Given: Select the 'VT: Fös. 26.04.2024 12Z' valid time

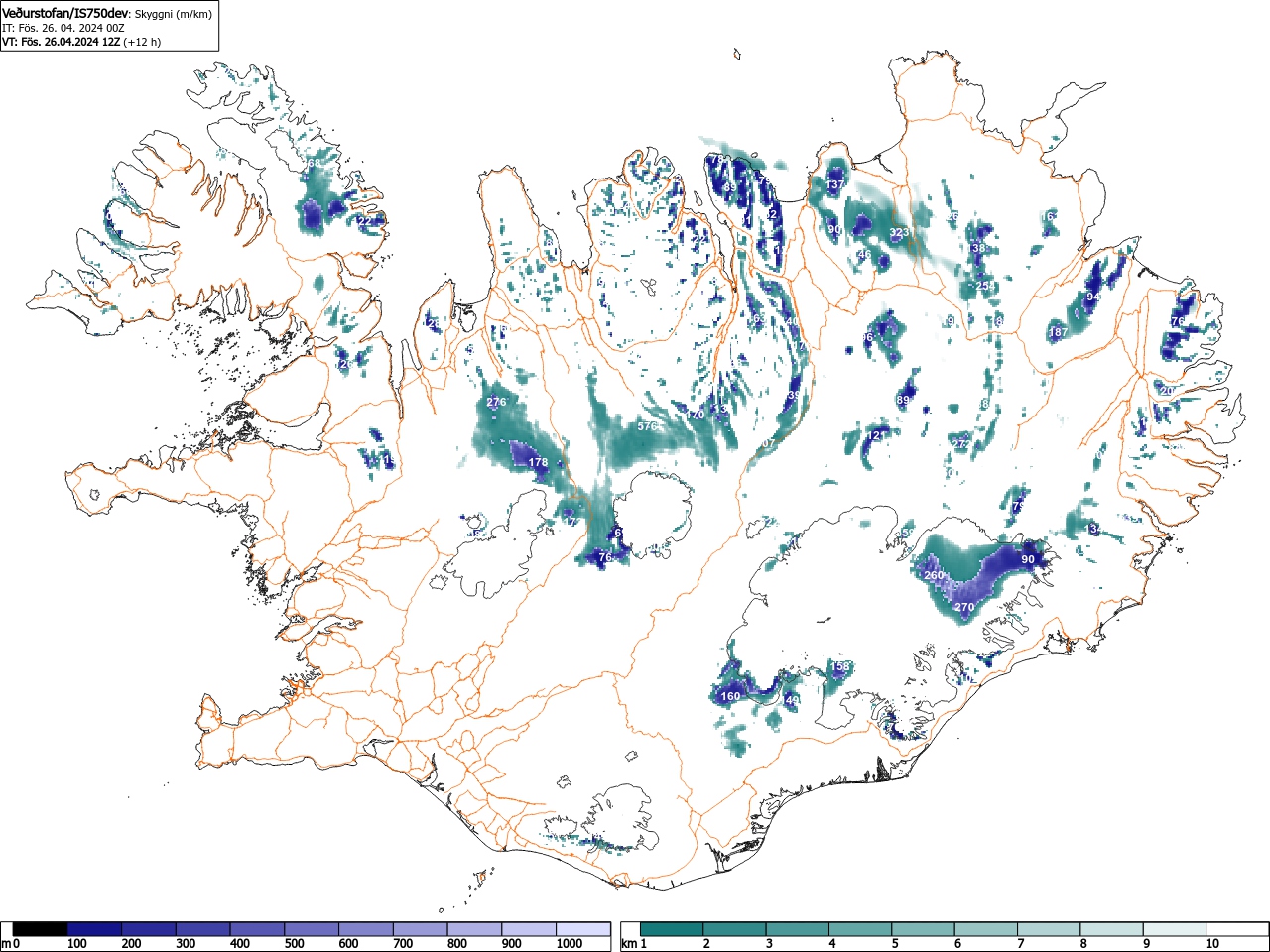Looking at the screenshot, I should click(61, 42).
